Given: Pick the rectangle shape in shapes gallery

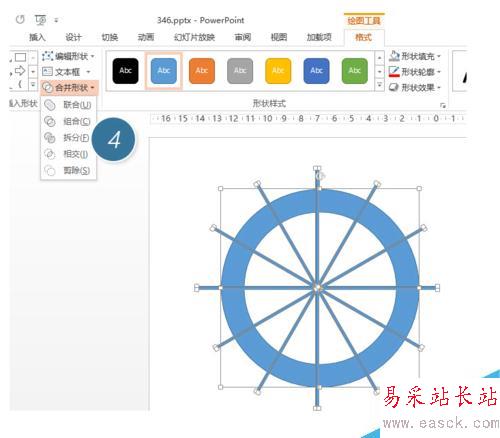Looking at the screenshot, I should click(21, 57).
